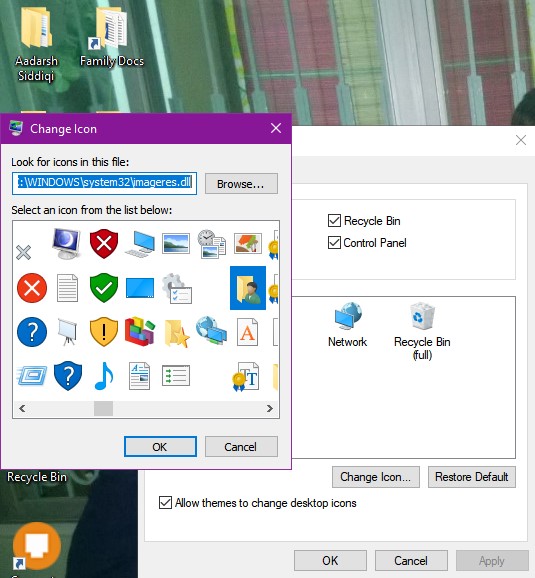
Task: Select the red shield with X icon
Action: click(x=104, y=243)
